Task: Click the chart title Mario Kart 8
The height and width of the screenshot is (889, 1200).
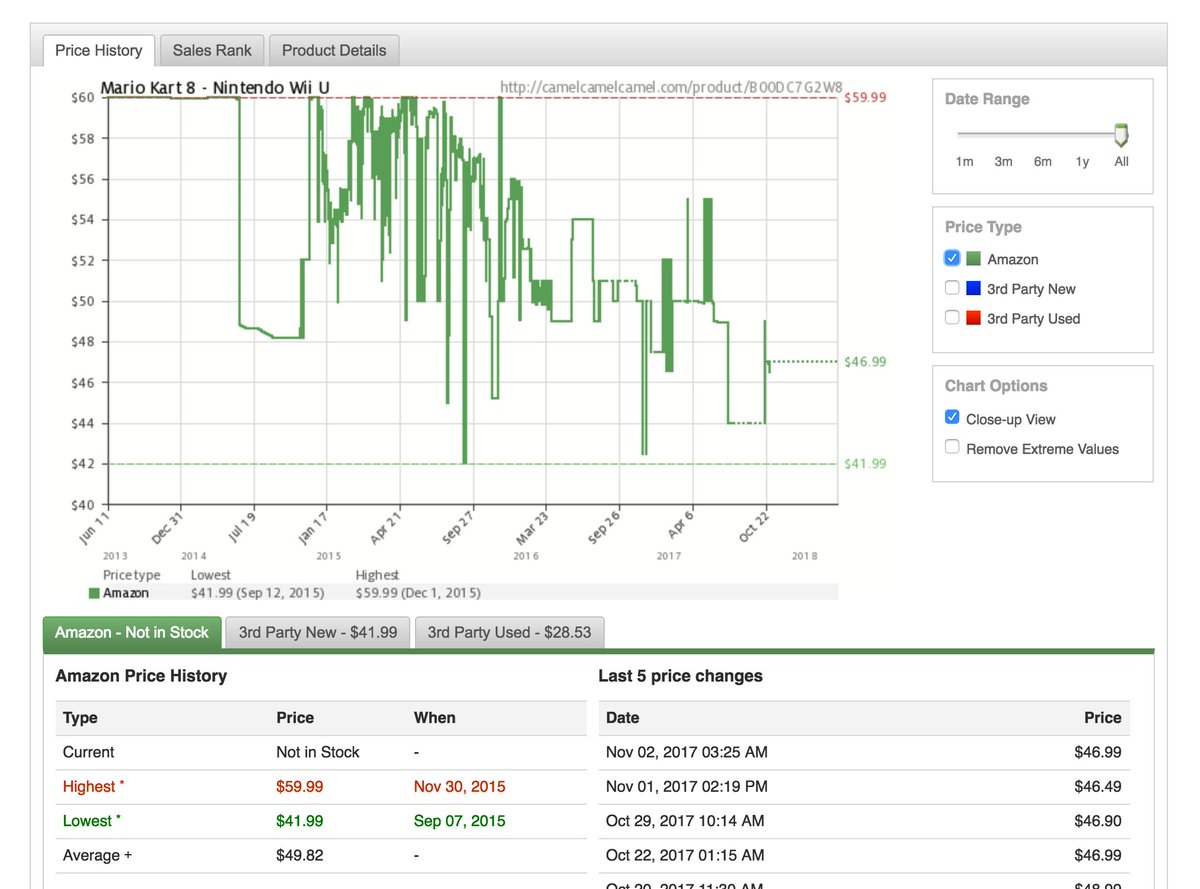Action: tap(214, 88)
